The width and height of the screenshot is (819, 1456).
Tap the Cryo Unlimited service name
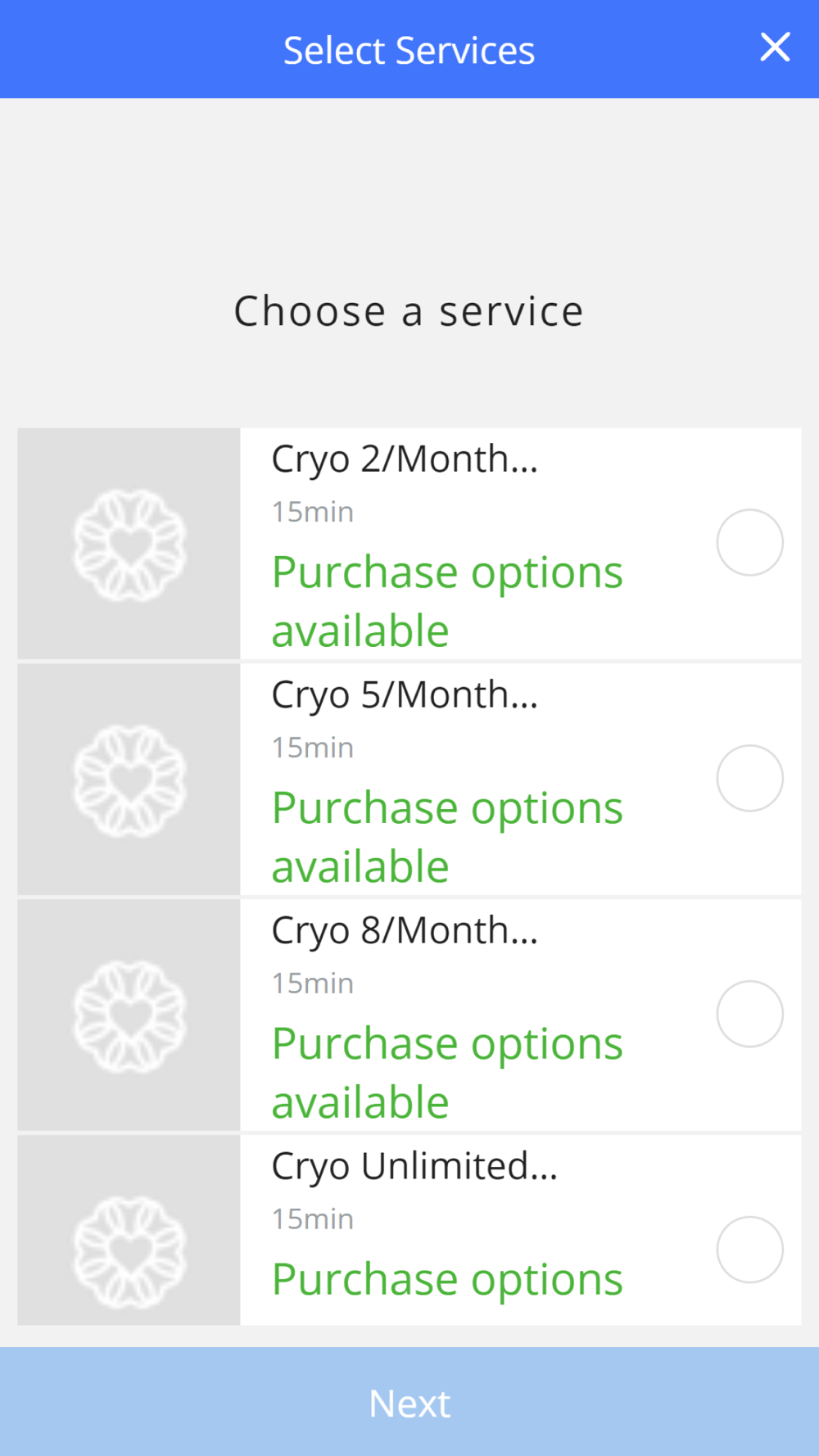click(414, 1167)
